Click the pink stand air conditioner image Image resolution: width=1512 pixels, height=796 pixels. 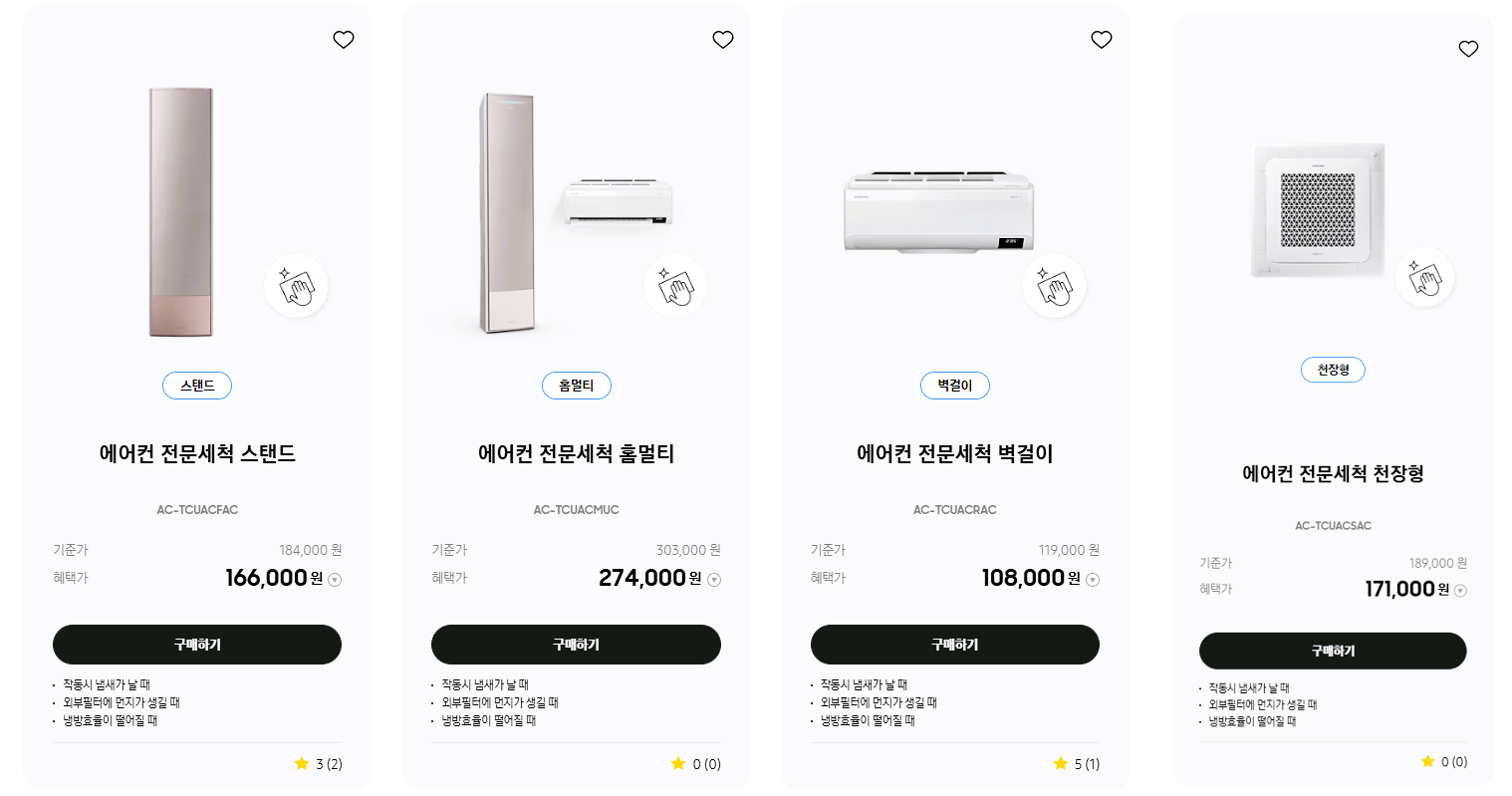click(x=181, y=212)
